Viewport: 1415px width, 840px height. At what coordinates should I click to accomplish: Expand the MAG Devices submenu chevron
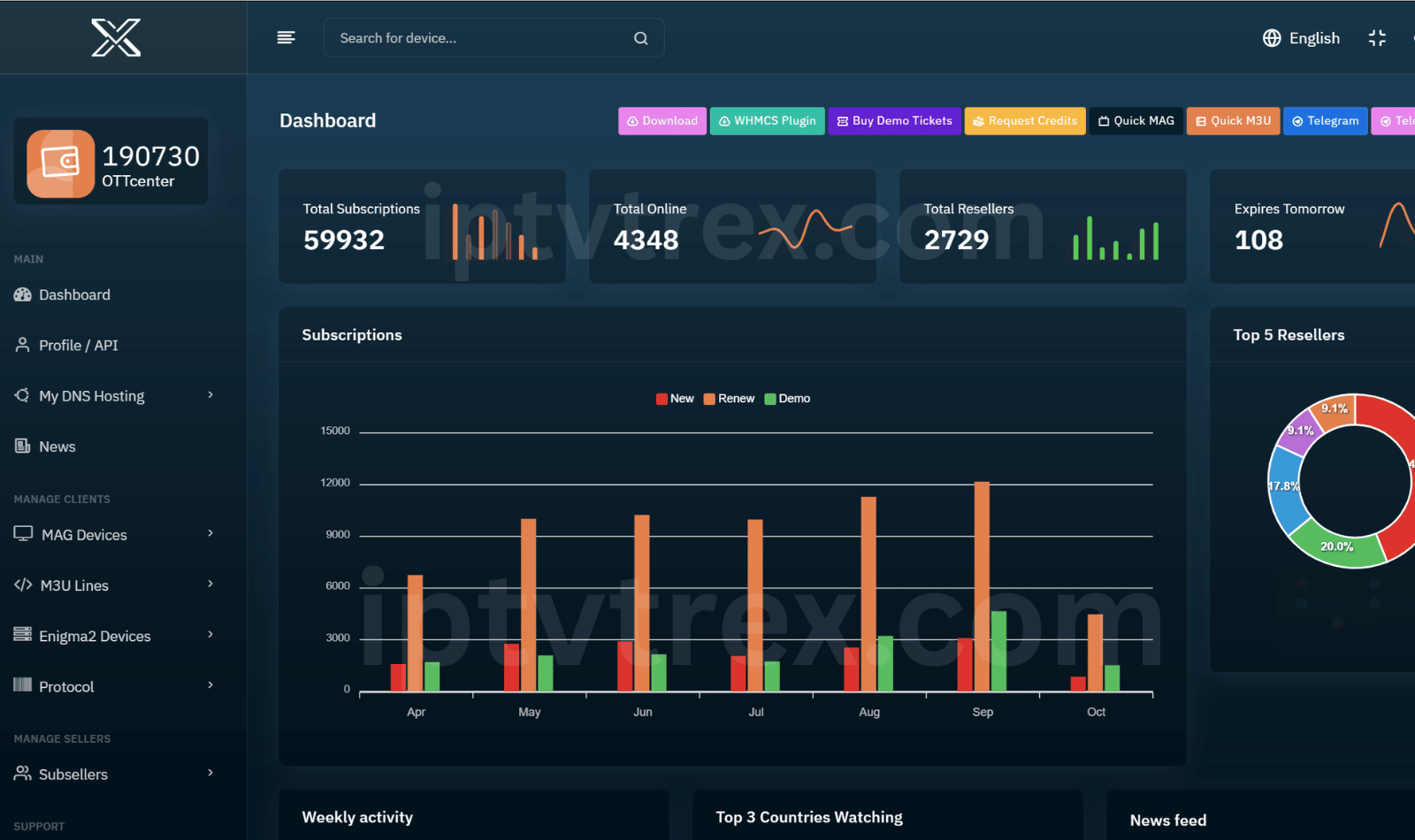210,533
